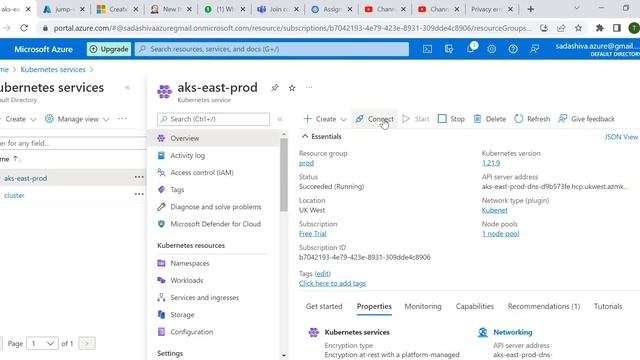Open ellipsis menu for cluster row
The height and width of the screenshot is (360, 640).
pyautogui.click(x=139, y=194)
